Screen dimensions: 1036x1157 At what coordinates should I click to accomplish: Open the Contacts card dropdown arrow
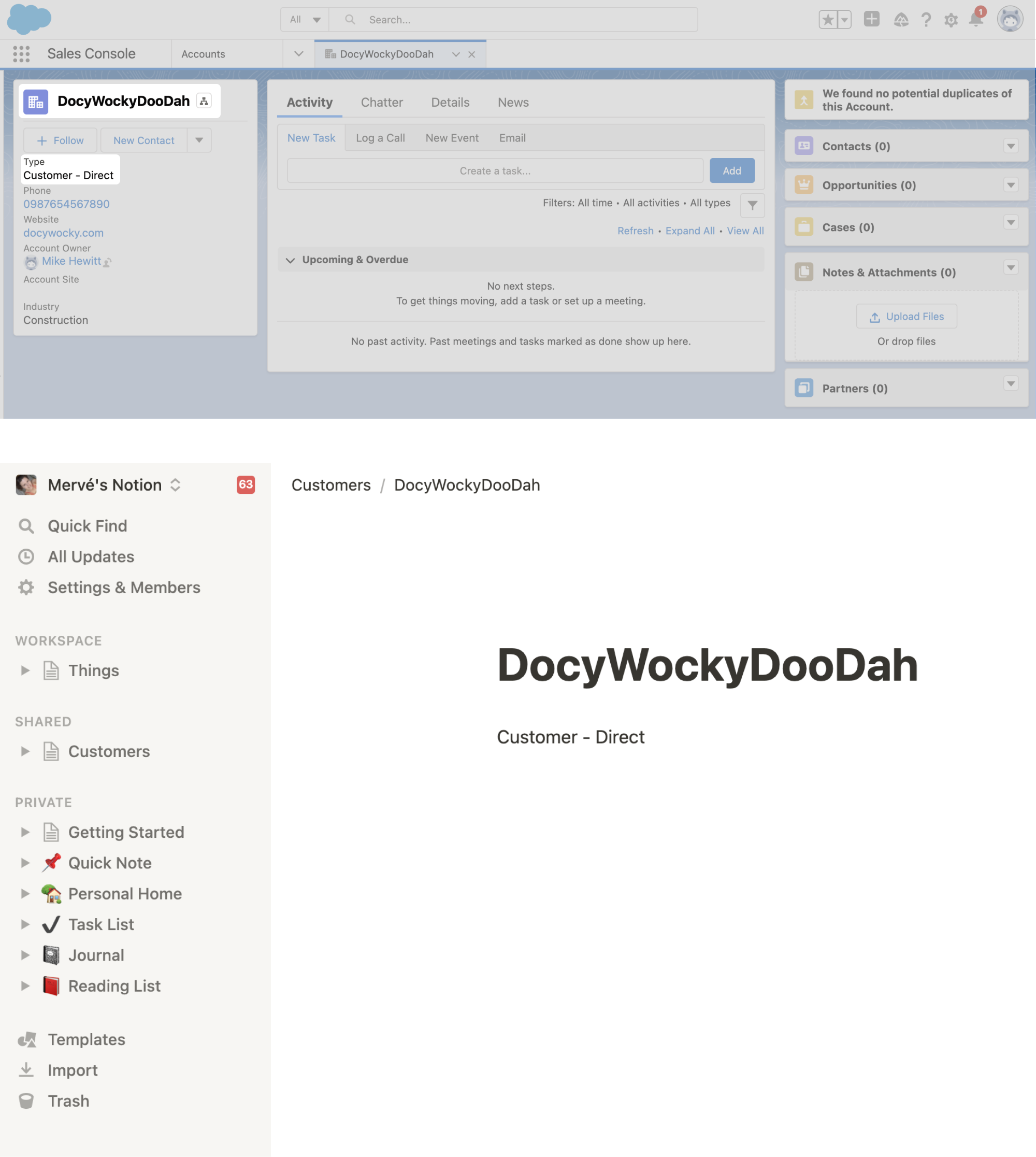pos(1011,146)
